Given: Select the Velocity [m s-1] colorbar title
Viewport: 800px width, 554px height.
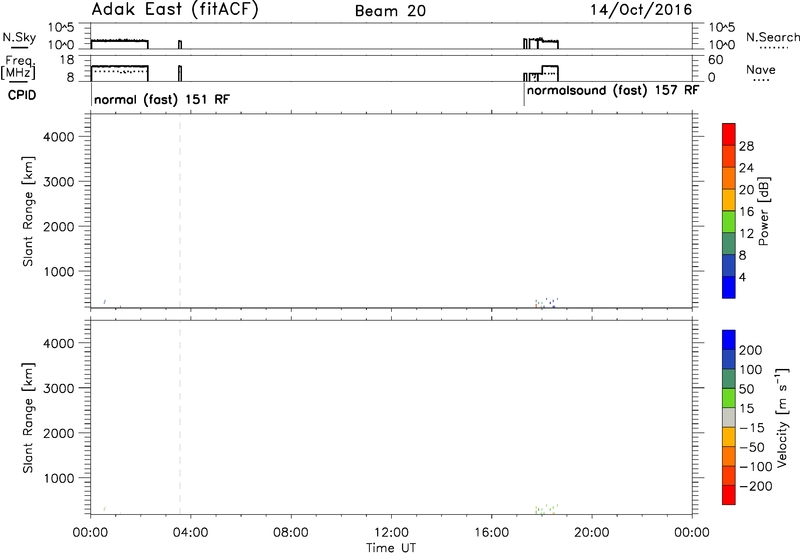Looking at the screenshot, I should click(x=782, y=417).
